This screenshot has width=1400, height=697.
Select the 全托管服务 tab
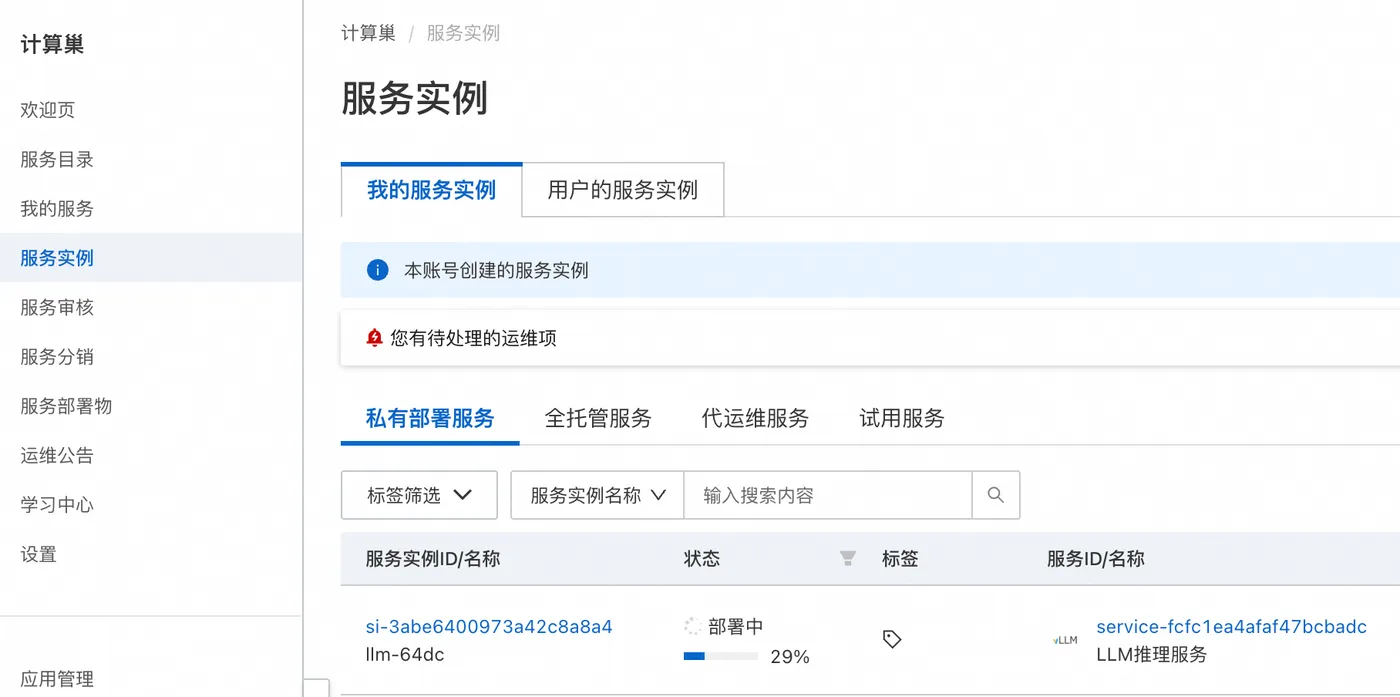[x=598, y=418]
